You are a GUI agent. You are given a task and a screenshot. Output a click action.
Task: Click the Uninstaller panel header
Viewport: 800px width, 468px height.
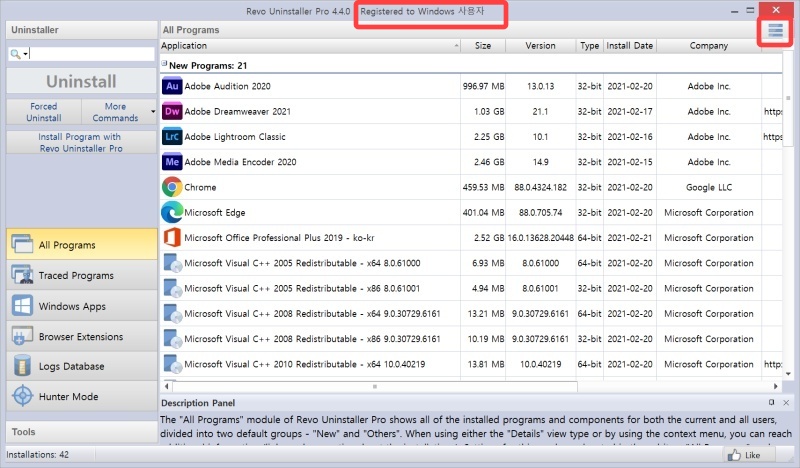point(82,30)
